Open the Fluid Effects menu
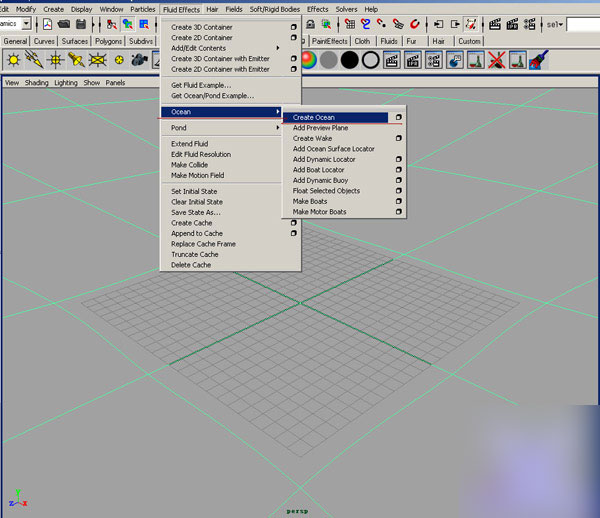 [x=181, y=10]
